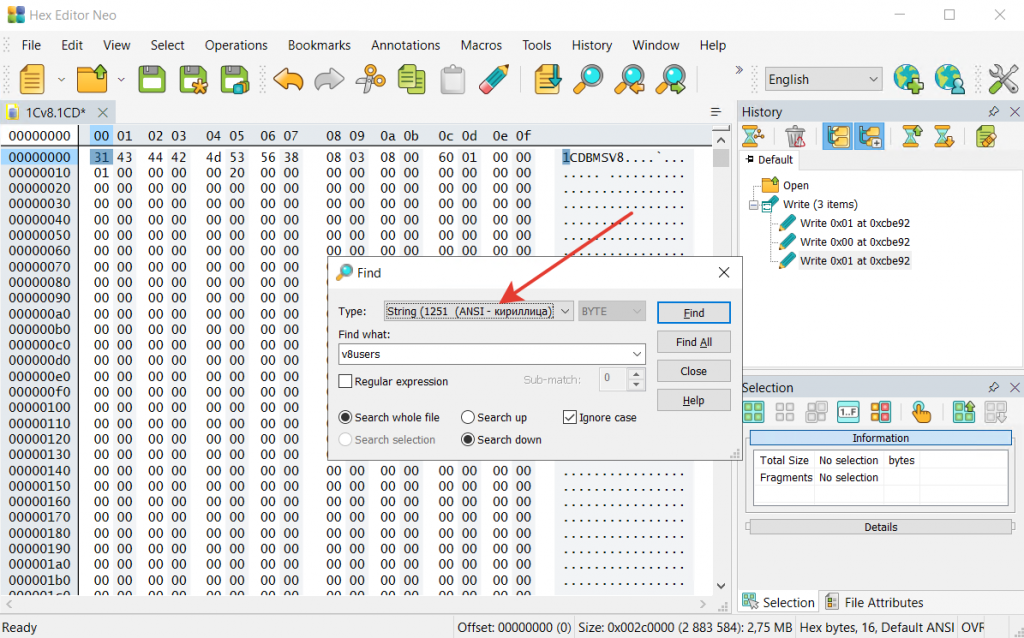
Task: Toggle the Ignore case checkbox
Action: [x=569, y=417]
